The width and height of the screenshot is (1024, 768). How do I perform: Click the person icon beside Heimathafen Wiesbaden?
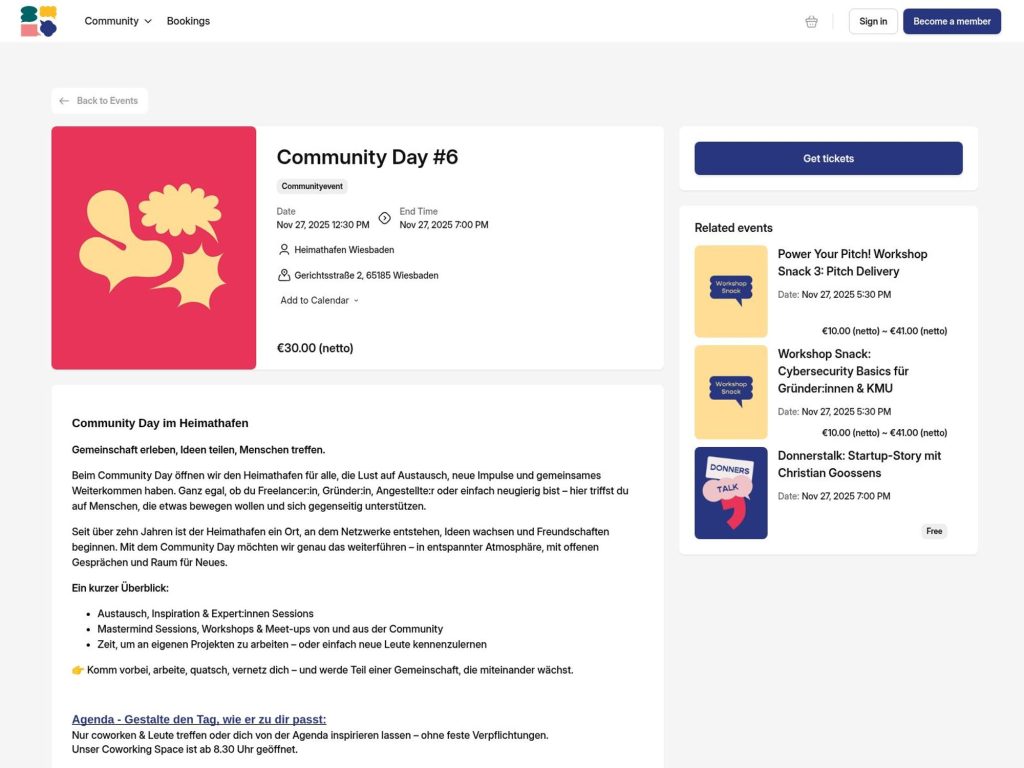click(283, 249)
